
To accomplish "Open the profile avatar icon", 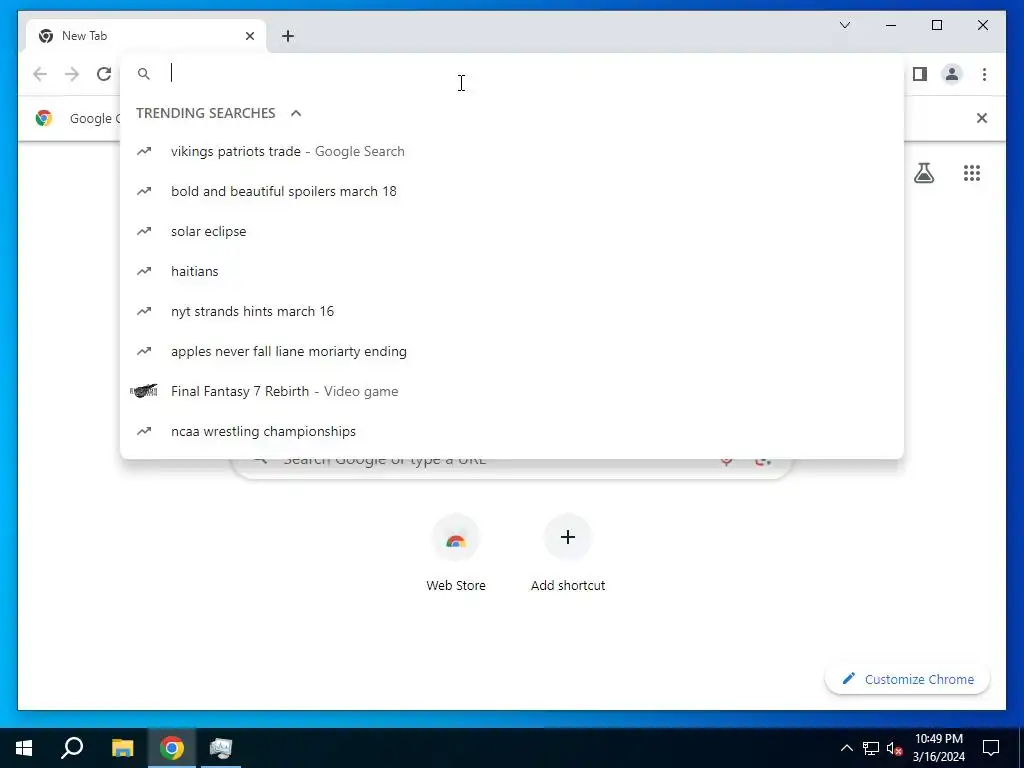I will (952, 74).
